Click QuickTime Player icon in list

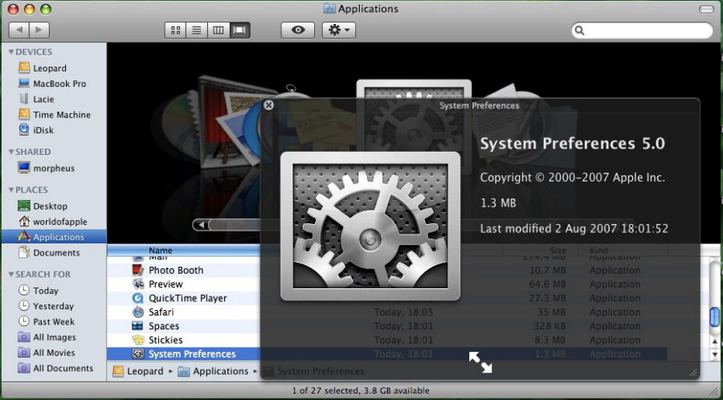[138, 298]
